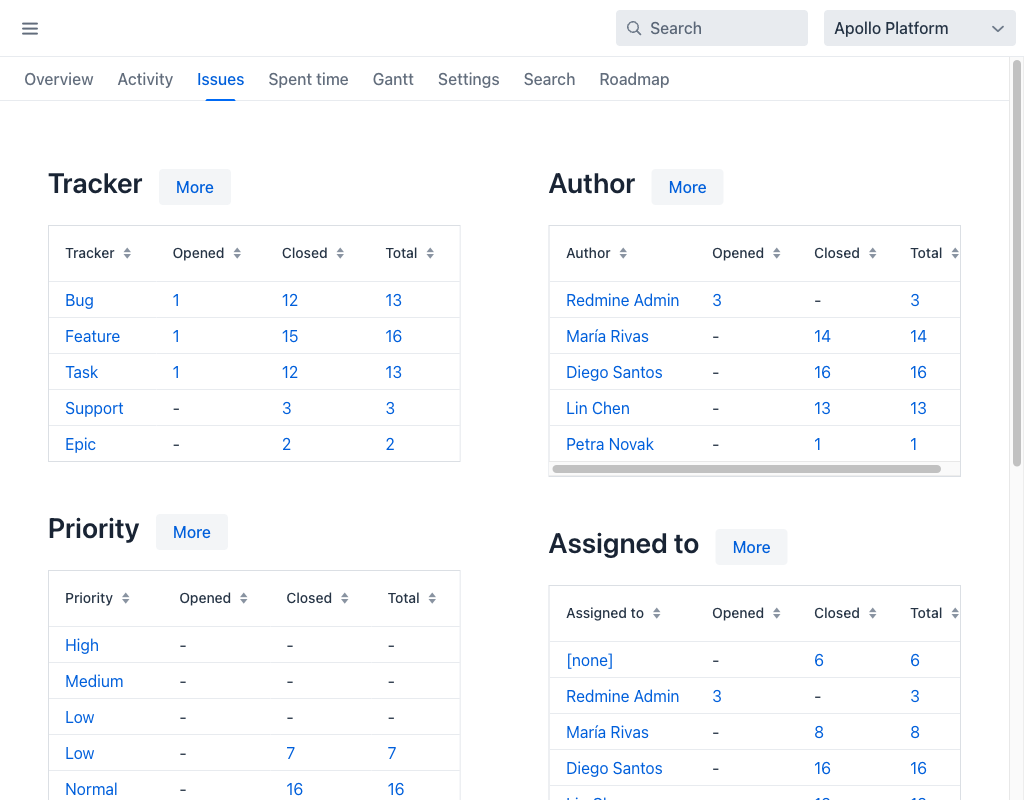Open Redmine Admin in Author table
Image resolution: width=1024 pixels, height=800 pixels.
[622, 300]
